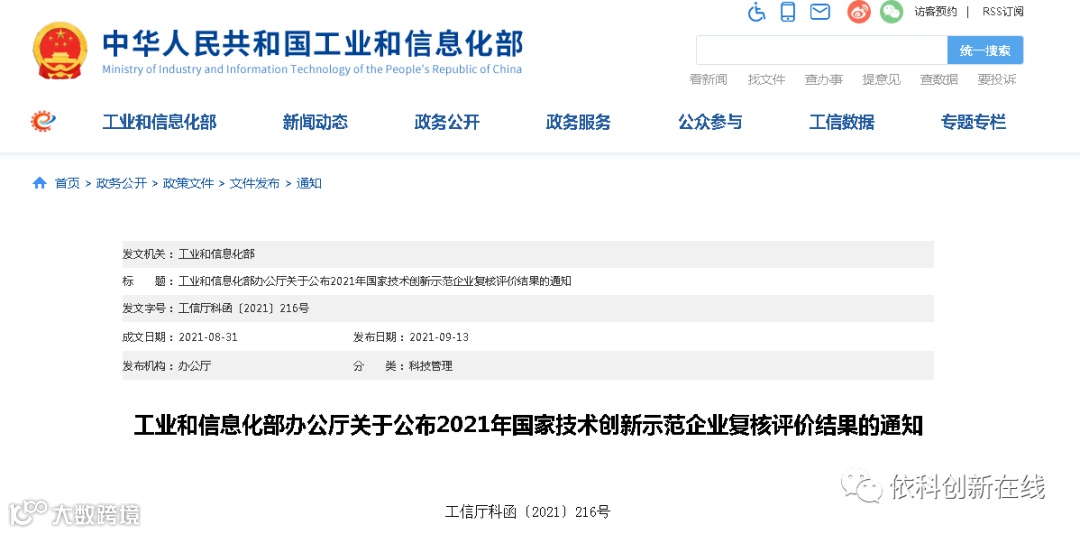Click the national emblem logo
Viewport: 1080px width, 534px height.
(61, 50)
